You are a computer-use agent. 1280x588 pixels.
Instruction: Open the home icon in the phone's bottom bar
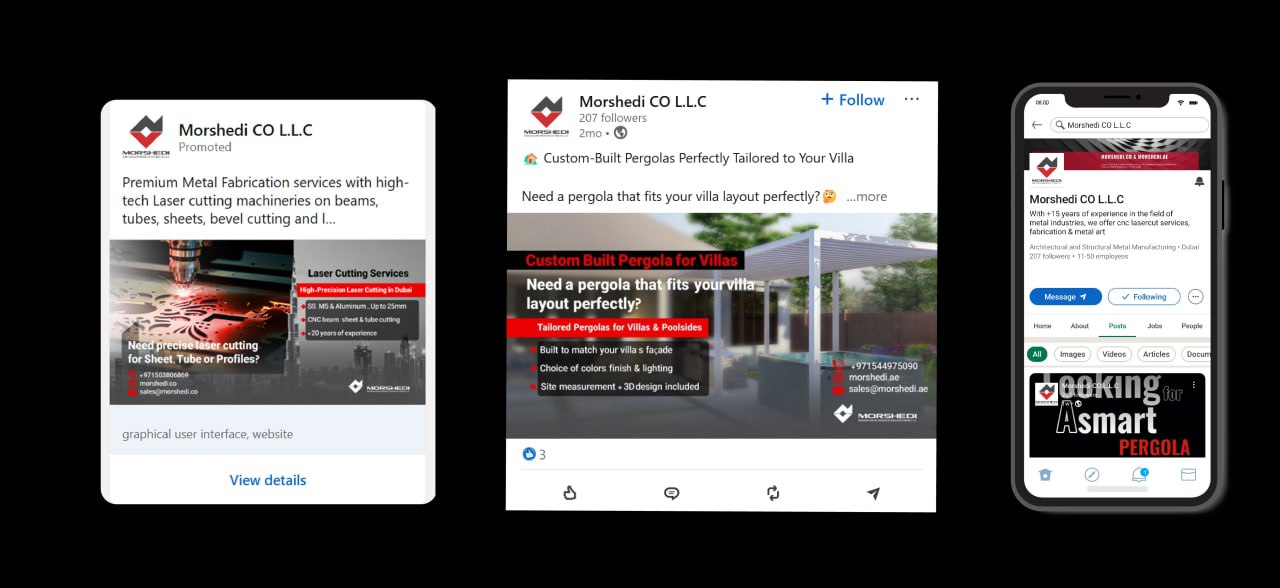click(1045, 474)
